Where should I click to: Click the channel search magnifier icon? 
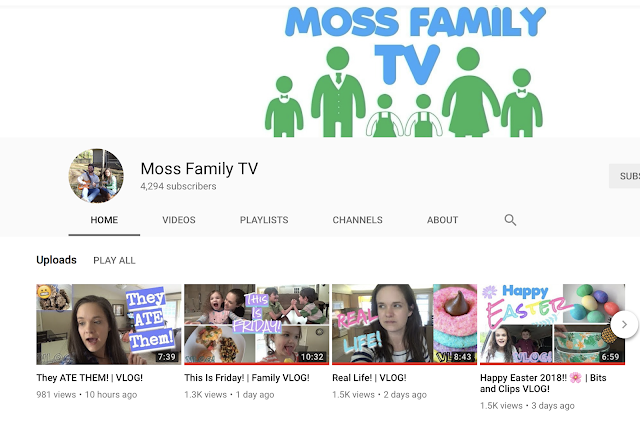tap(510, 220)
